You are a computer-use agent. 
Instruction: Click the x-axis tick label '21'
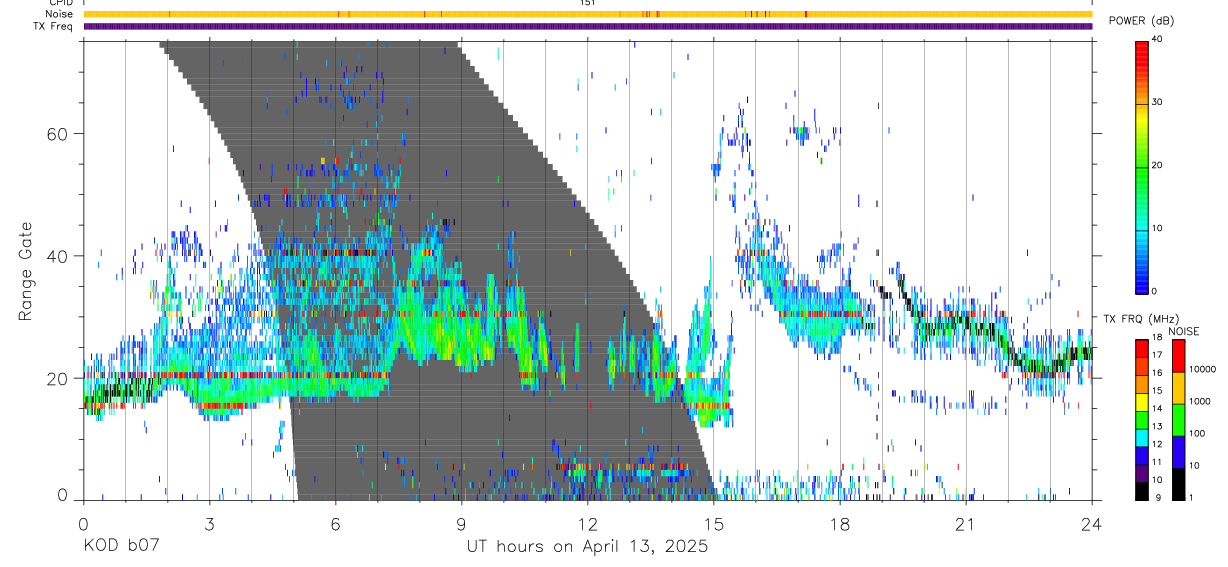point(965,523)
